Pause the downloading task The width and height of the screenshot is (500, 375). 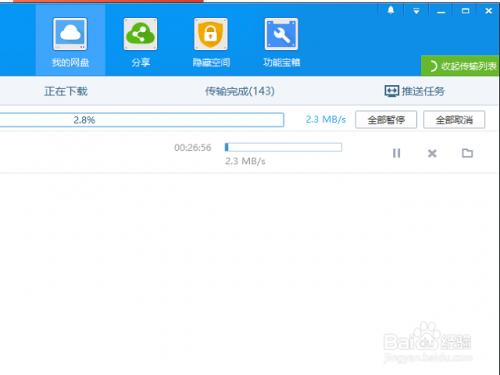(x=396, y=153)
